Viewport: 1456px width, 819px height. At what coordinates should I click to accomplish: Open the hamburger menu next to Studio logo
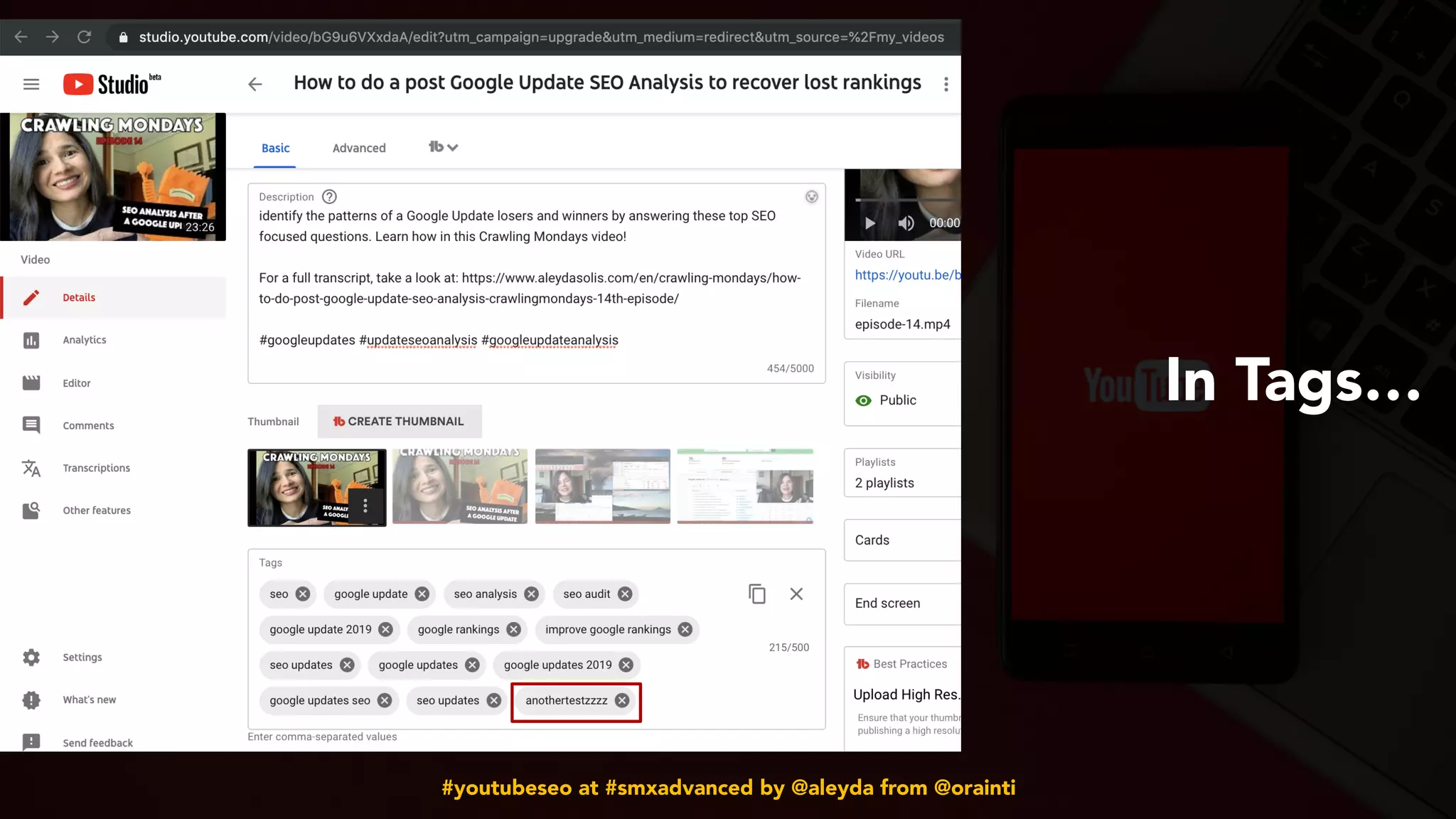click(31, 85)
